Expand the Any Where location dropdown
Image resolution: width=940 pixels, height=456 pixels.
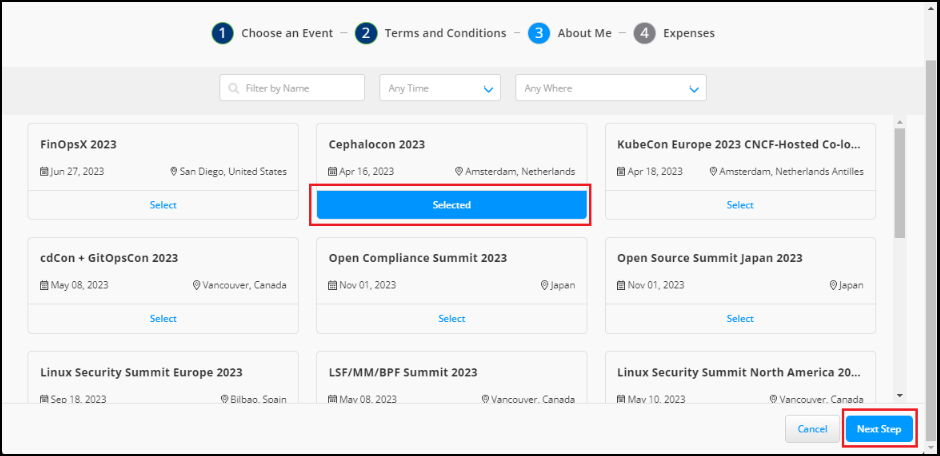610,89
